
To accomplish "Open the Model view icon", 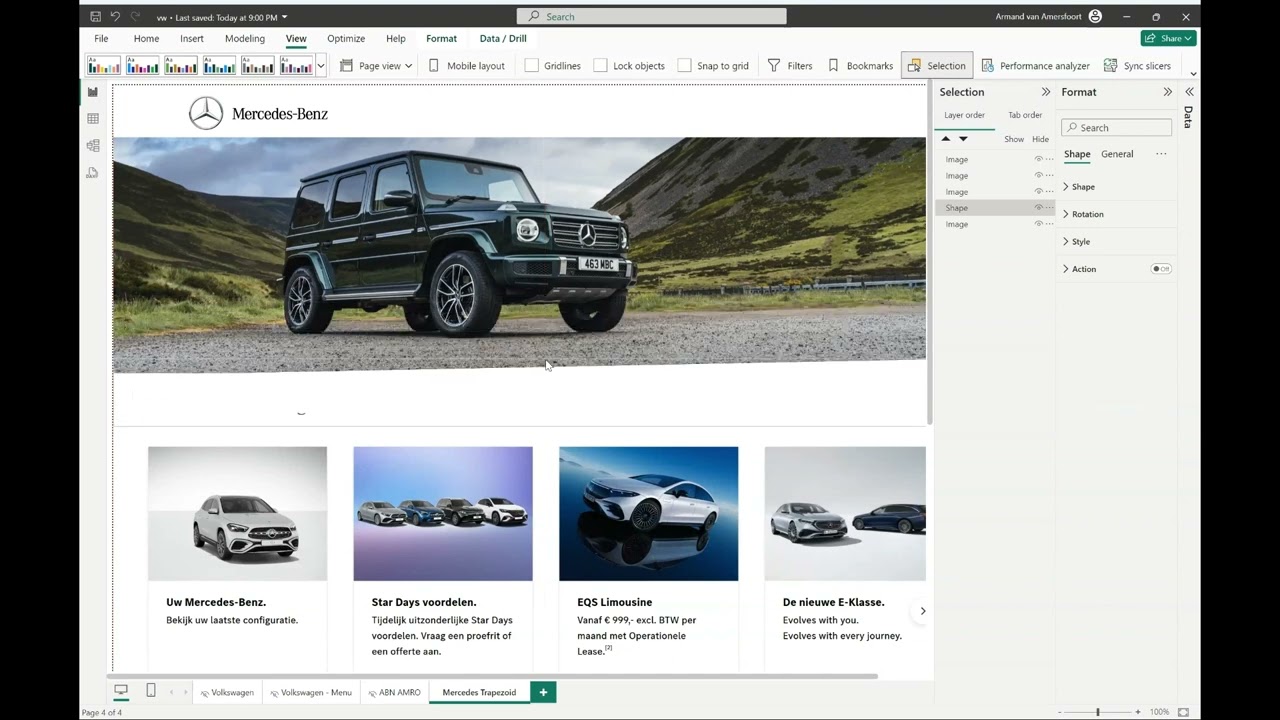I will click(x=93, y=146).
